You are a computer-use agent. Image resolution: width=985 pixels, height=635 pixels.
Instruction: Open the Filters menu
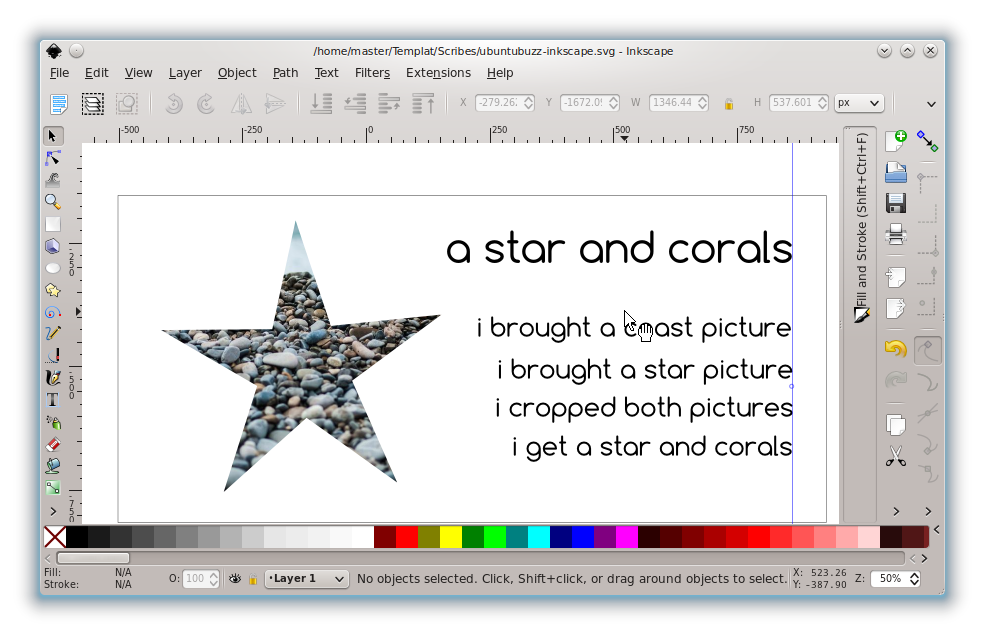[372, 72]
